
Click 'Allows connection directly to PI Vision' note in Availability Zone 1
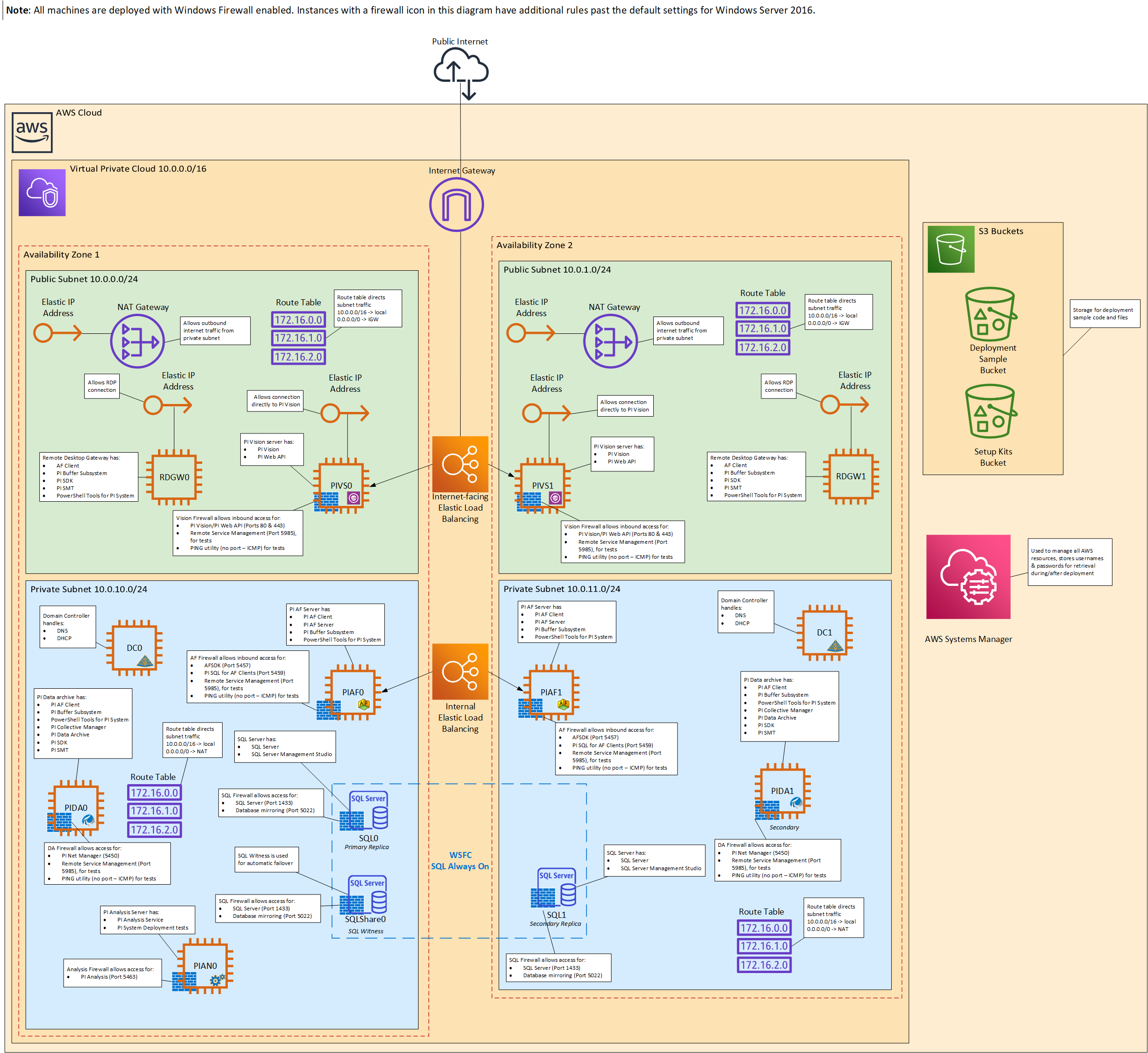(x=275, y=401)
